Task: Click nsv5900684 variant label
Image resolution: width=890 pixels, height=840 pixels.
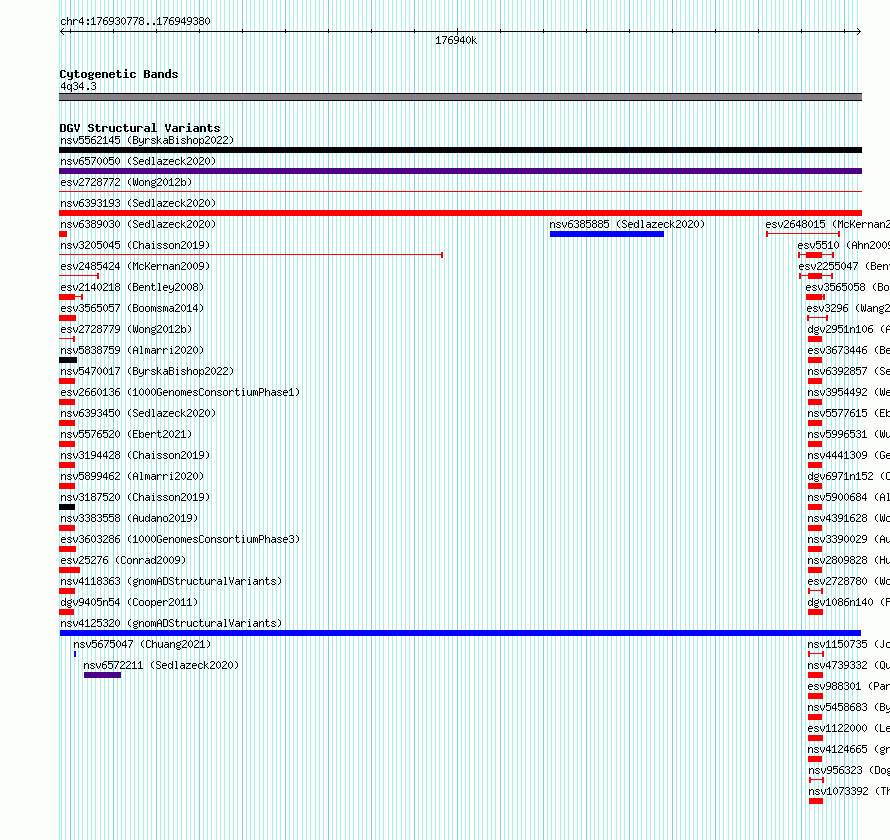Action: pos(849,497)
